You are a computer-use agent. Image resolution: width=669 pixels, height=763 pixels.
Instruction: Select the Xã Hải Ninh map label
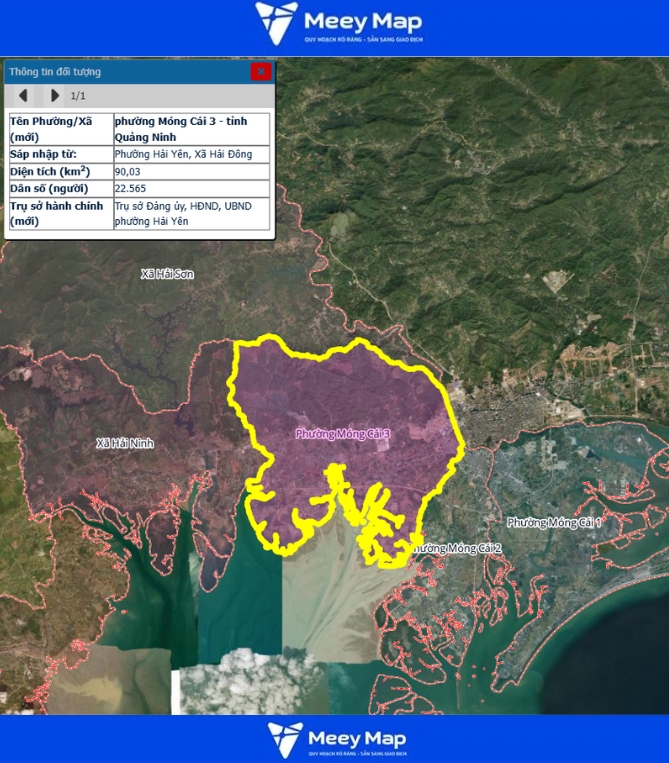pyautogui.click(x=125, y=443)
